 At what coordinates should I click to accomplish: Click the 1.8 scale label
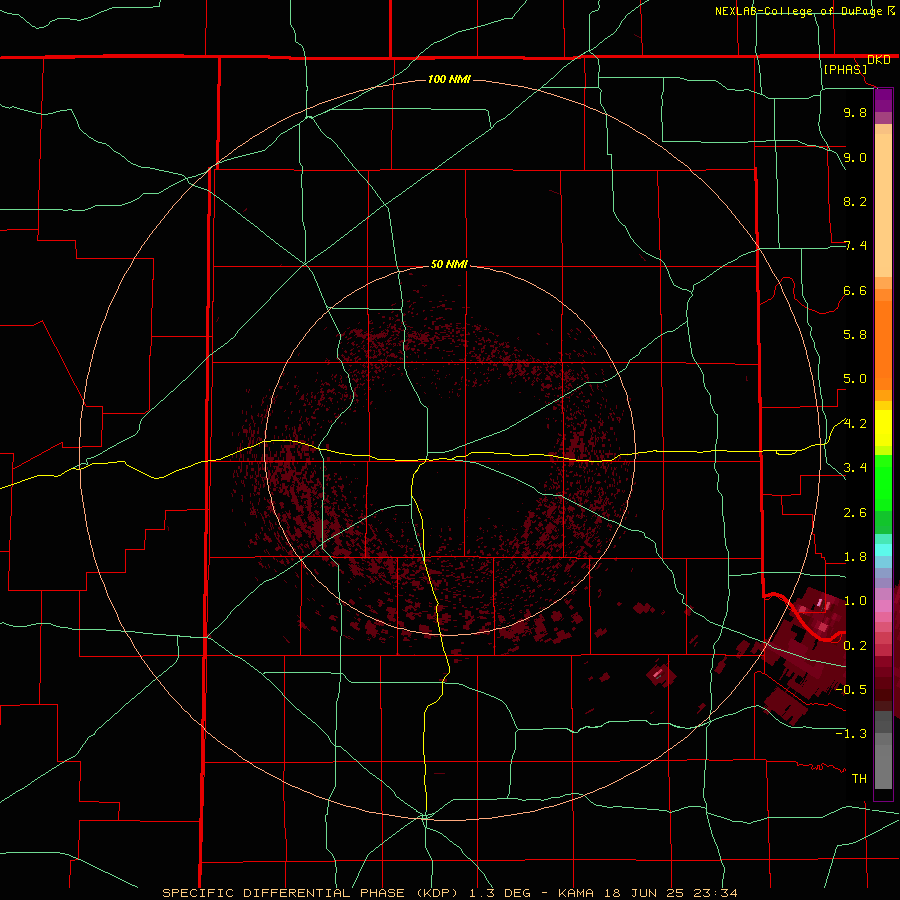[x=855, y=557]
